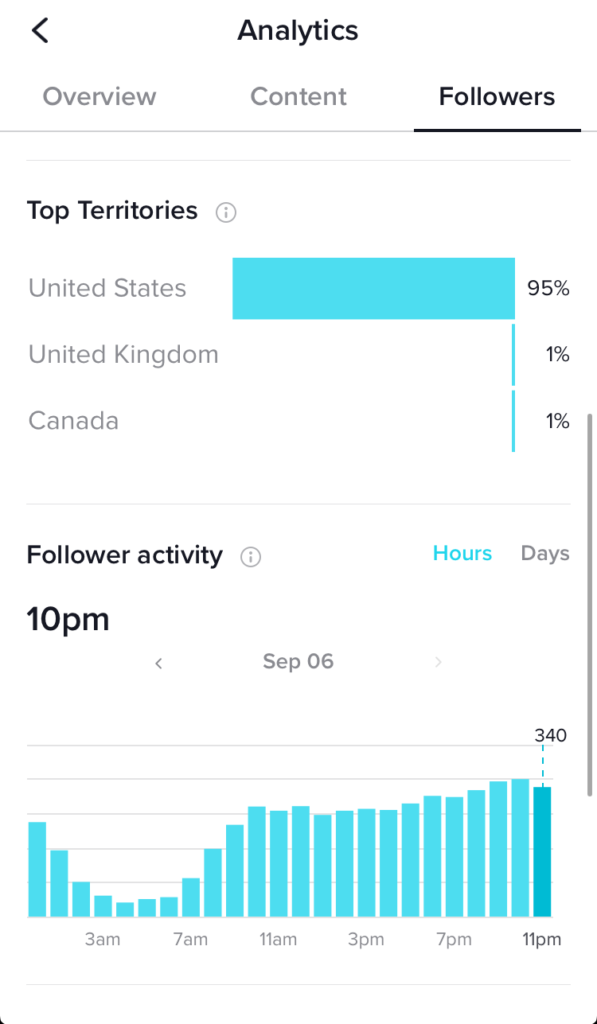597x1024 pixels.
Task: Click the United Kingdom territory row
Action: 298,355
